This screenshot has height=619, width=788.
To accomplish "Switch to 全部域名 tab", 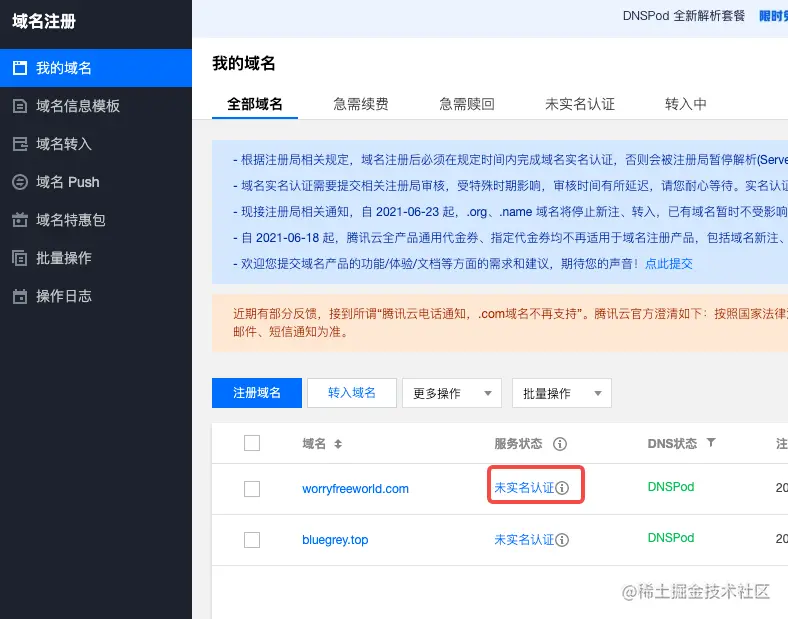I will [255, 104].
